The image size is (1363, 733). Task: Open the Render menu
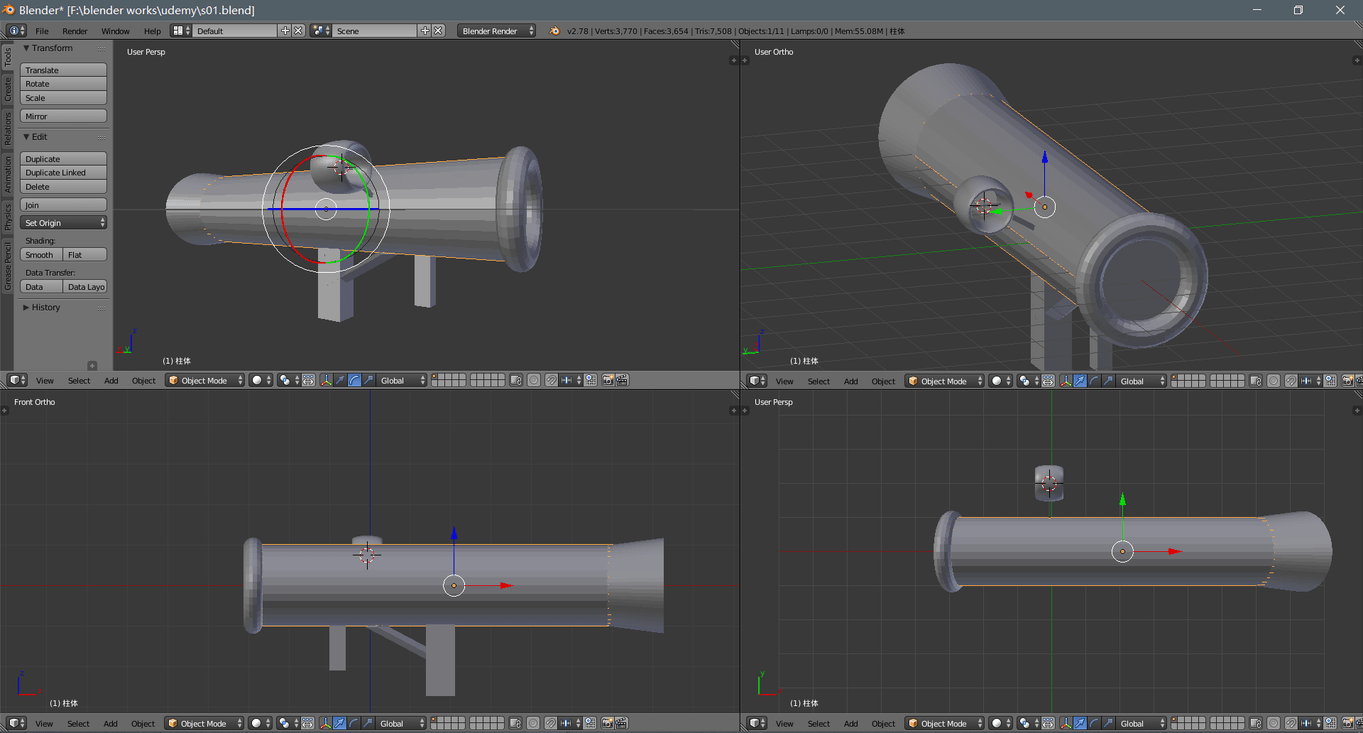(75, 31)
